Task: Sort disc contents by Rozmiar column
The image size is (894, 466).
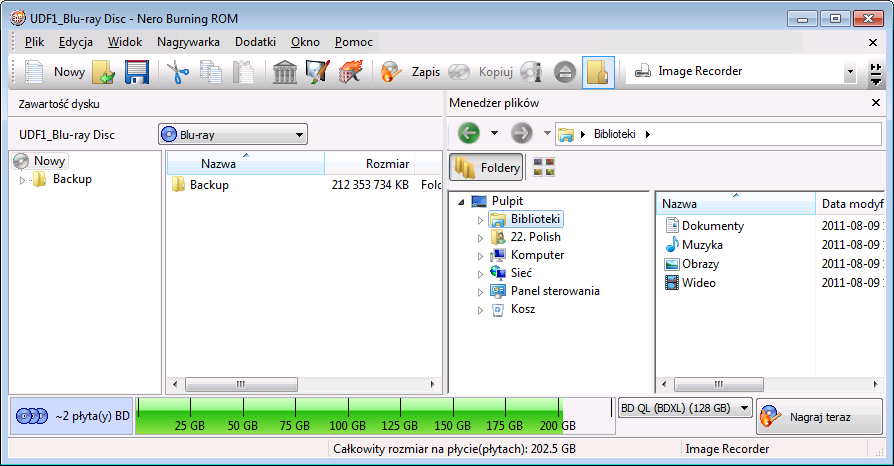Action: (369, 164)
